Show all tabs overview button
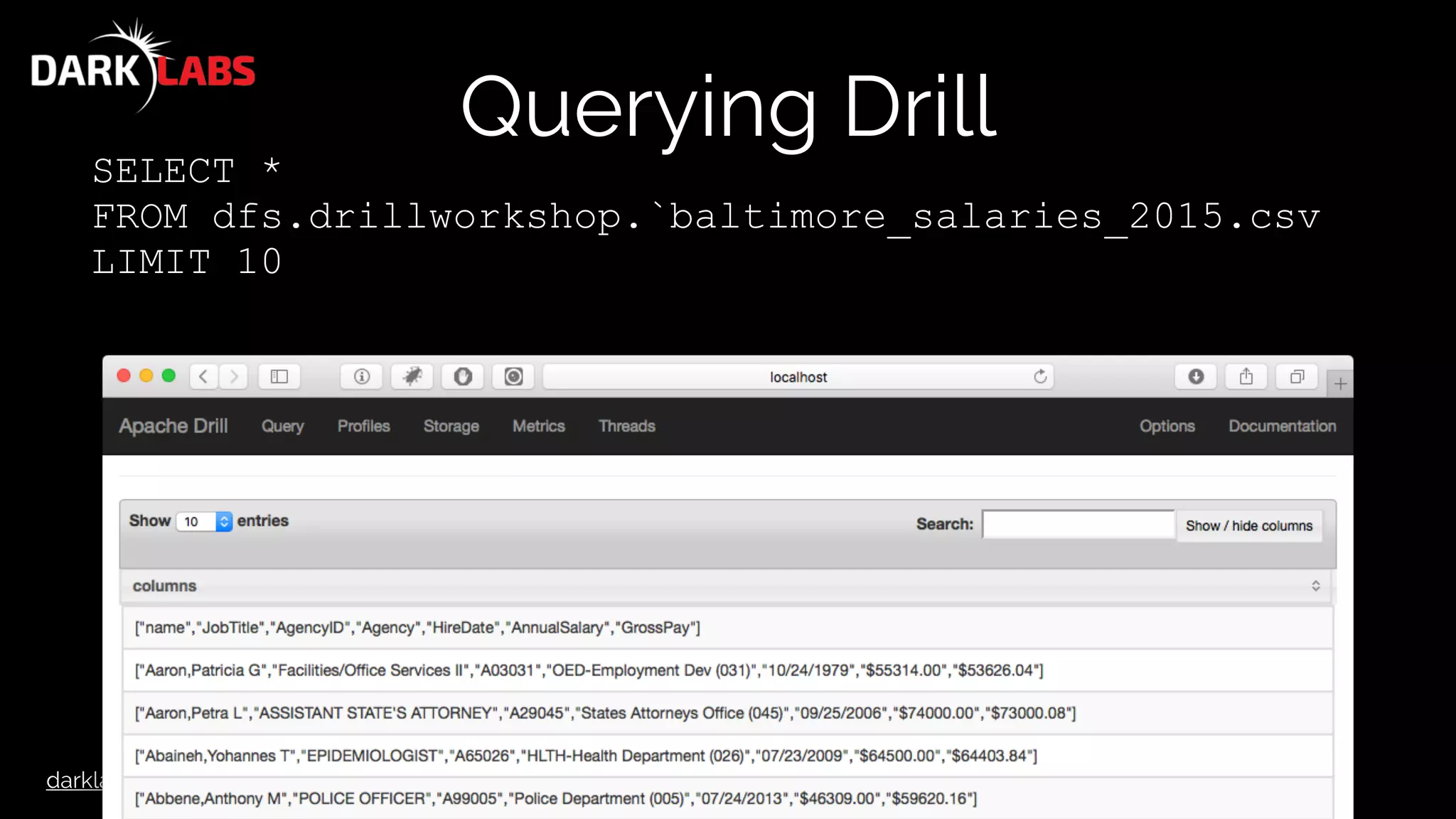 [1297, 376]
